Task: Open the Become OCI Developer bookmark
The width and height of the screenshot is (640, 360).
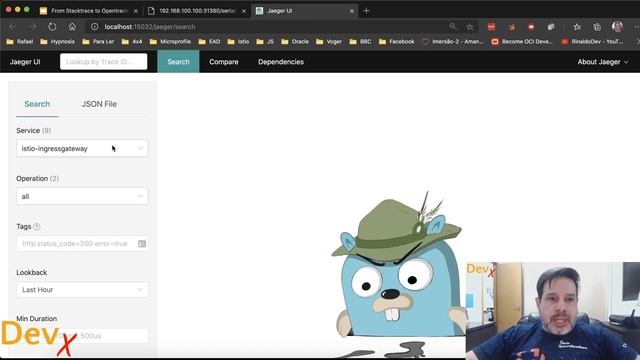Action: (x=522, y=41)
